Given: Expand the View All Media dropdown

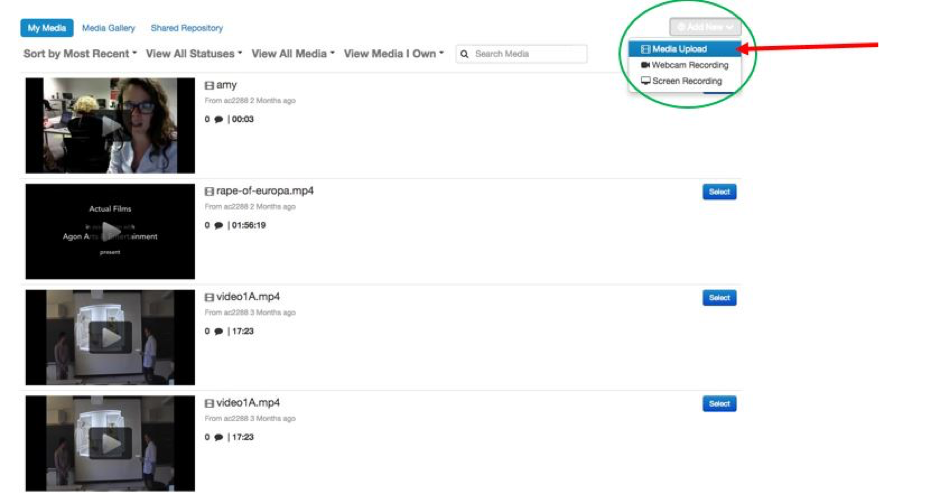Looking at the screenshot, I should click(x=293, y=54).
